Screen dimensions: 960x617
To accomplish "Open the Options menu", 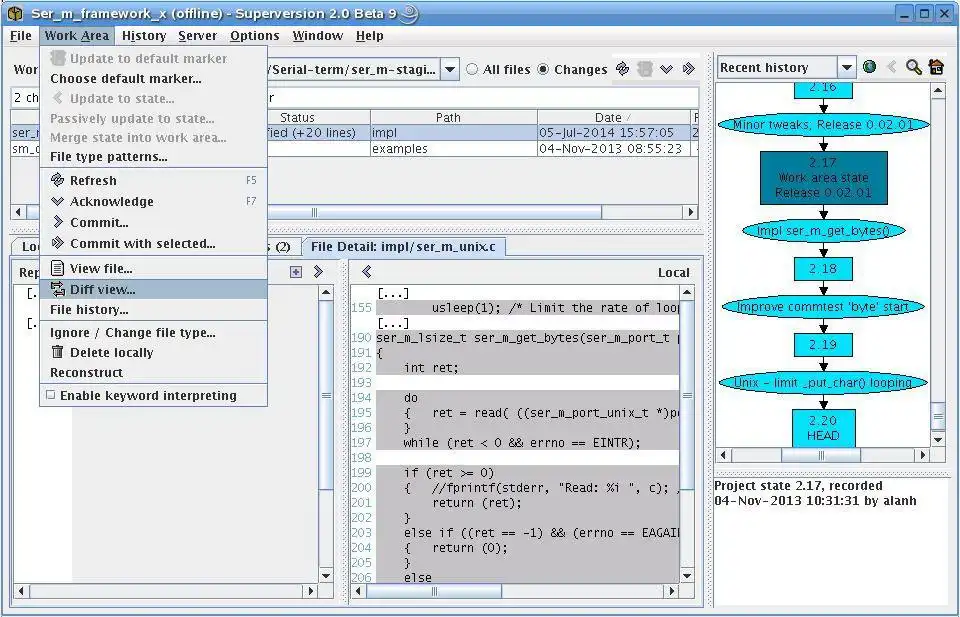I will point(255,36).
